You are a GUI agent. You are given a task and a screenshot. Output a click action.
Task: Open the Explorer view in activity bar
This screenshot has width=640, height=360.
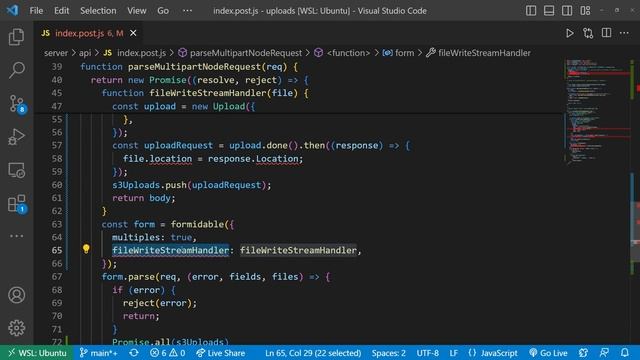tap(16, 37)
